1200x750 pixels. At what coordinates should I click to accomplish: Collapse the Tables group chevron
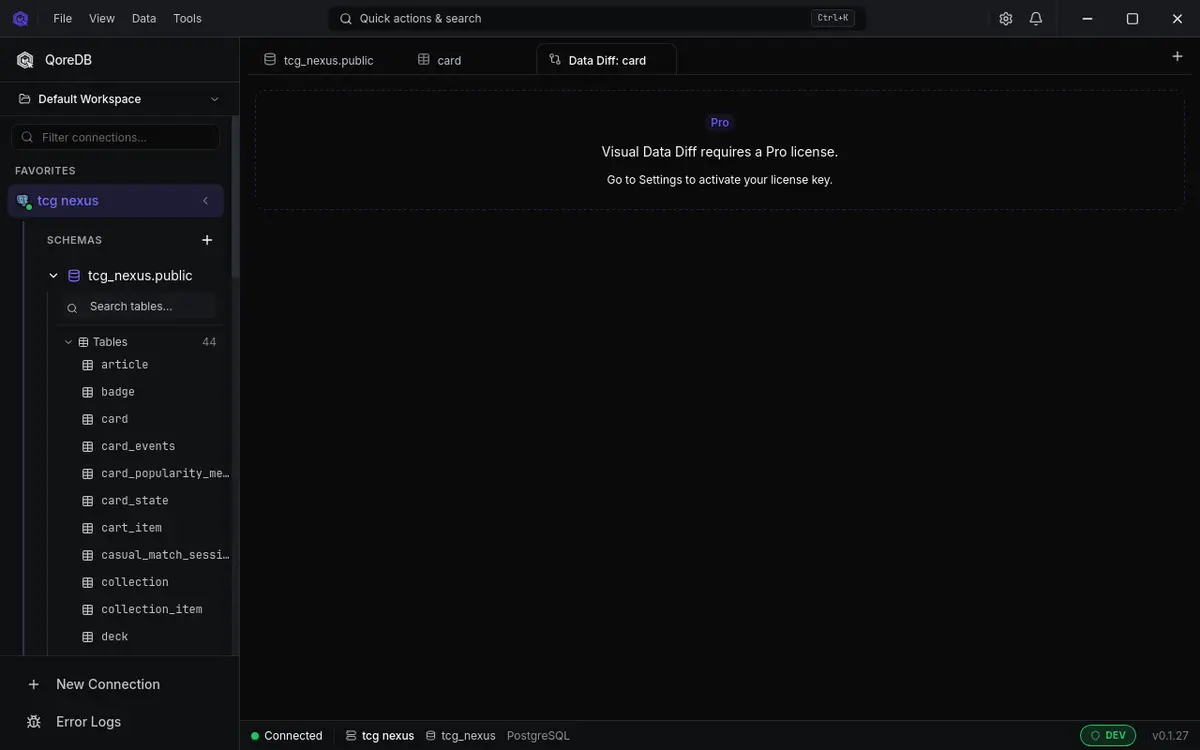(69, 342)
